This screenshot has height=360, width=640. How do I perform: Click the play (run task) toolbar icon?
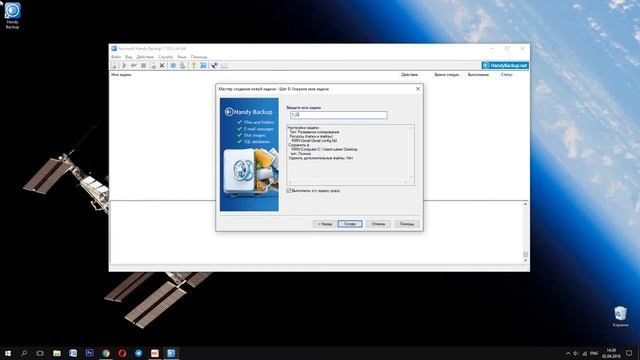tap(124, 65)
